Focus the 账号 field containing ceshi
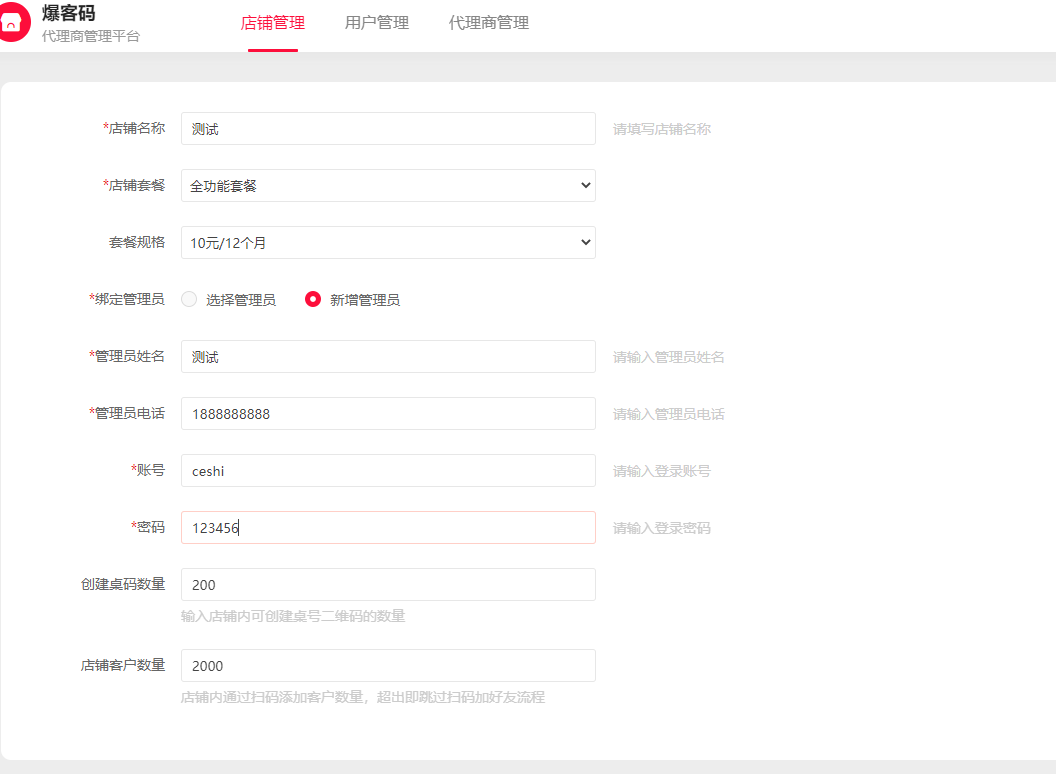The image size is (1056, 774). tap(388, 471)
